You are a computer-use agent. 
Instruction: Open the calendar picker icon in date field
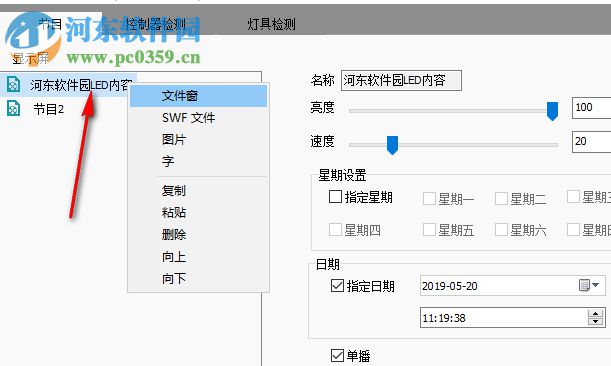[x=584, y=285]
